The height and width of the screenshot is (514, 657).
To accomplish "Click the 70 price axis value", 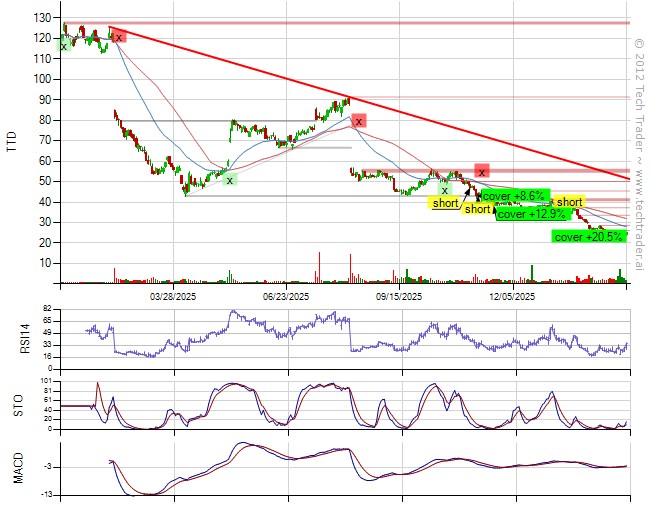I will click(x=44, y=140).
